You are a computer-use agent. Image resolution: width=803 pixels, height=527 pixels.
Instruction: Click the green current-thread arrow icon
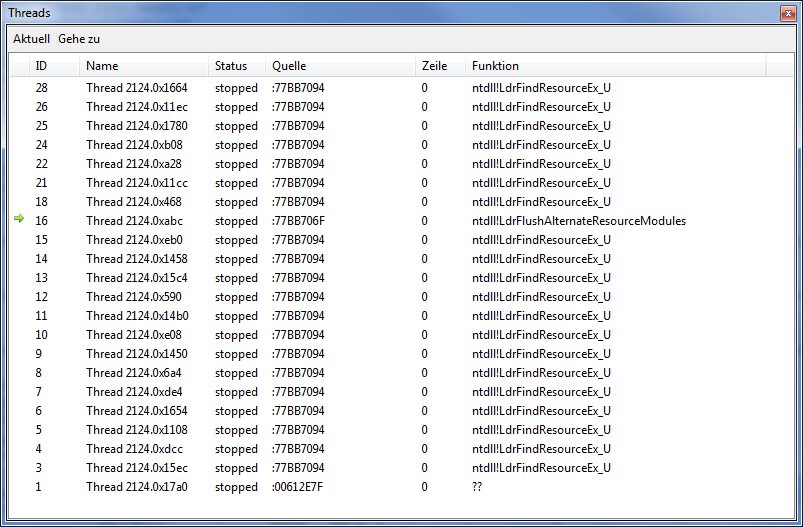pos(18,220)
